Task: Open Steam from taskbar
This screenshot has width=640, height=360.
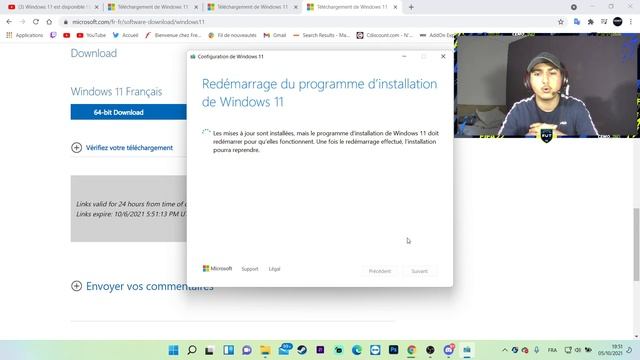Action: click(x=302, y=350)
